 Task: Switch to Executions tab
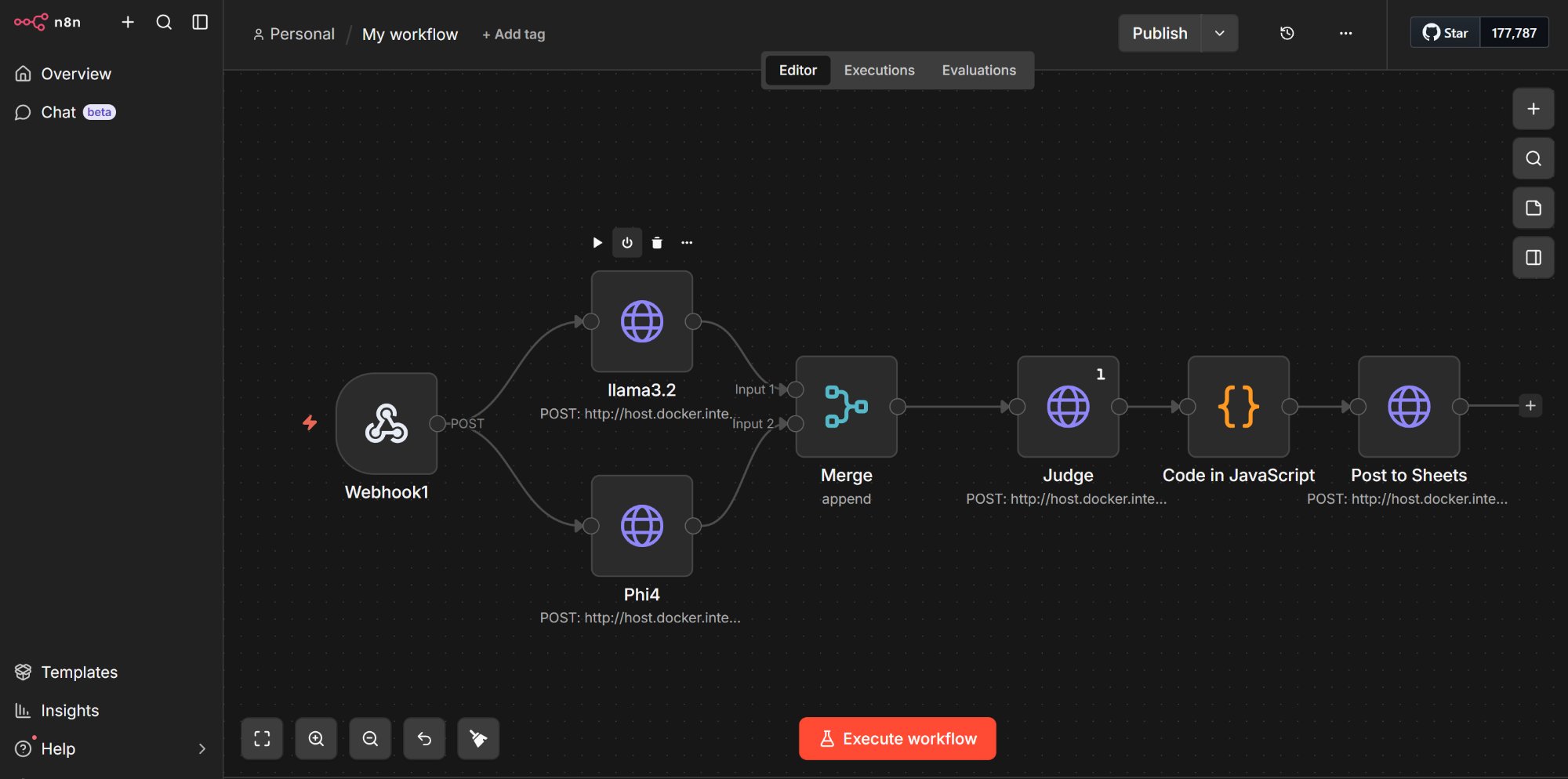click(879, 71)
